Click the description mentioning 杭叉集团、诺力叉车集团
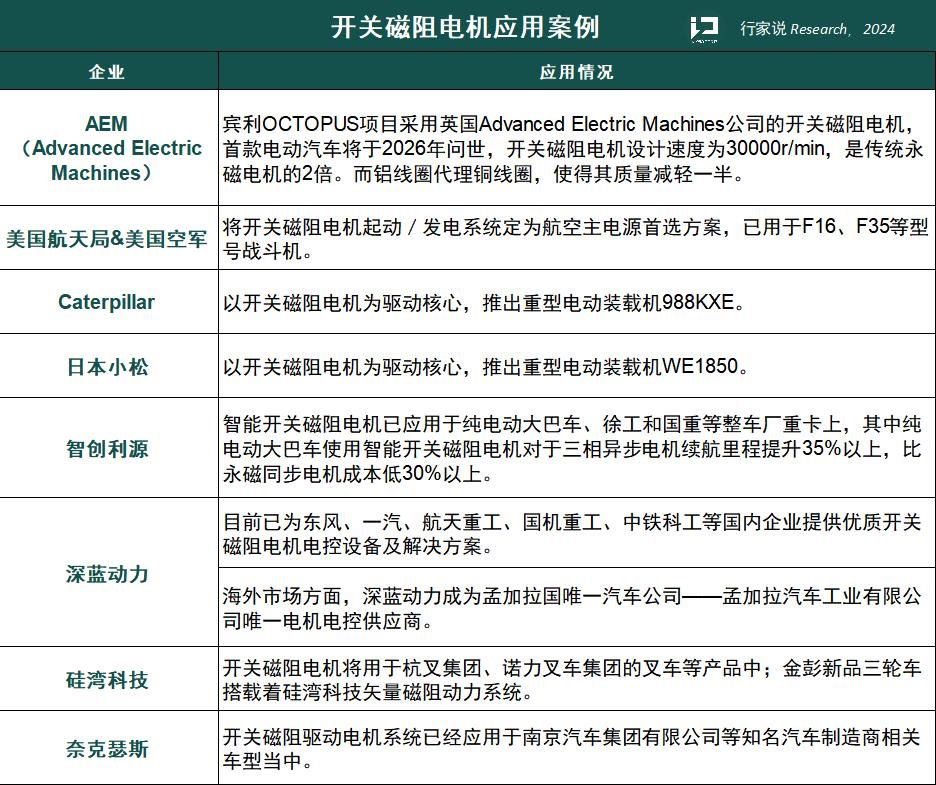Screen dimensions: 936x785 (x=572, y=680)
